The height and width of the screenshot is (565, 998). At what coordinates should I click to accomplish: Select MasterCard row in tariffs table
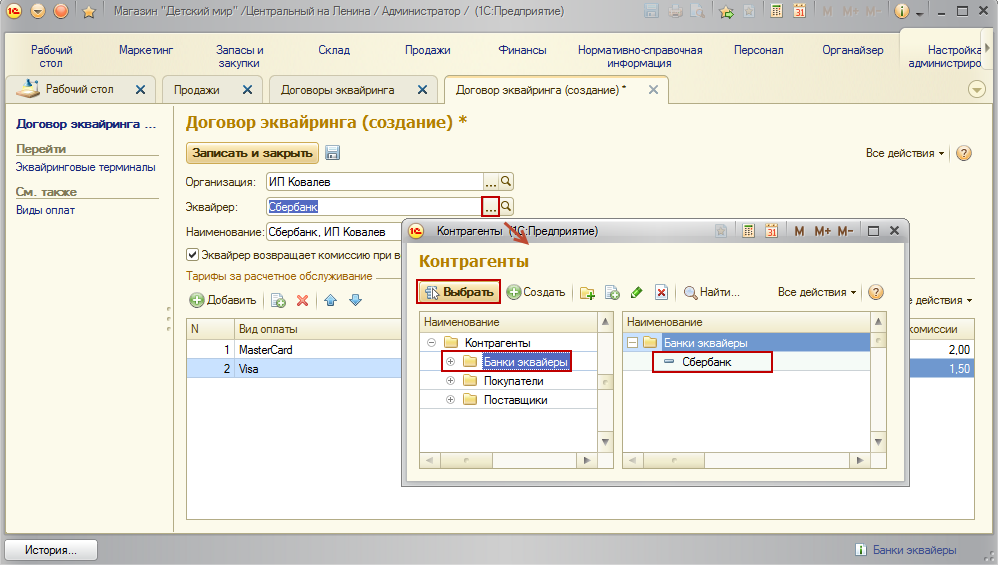pyautogui.click(x=294, y=349)
